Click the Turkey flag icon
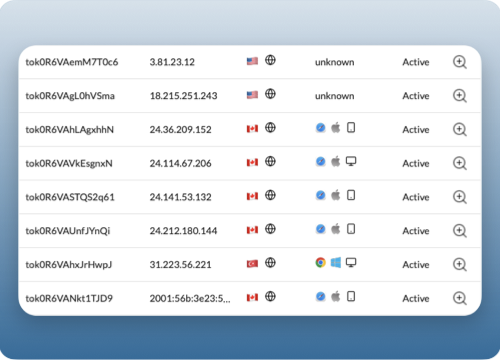This screenshot has width=500, height=360. [252, 264]
